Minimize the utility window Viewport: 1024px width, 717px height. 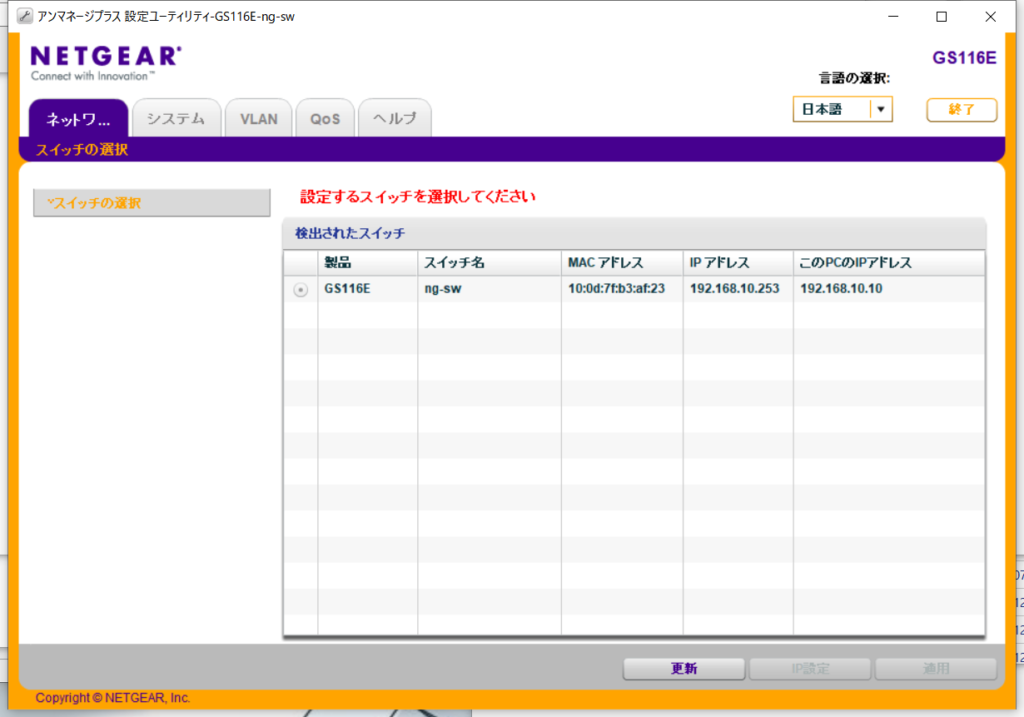[893, 17]
